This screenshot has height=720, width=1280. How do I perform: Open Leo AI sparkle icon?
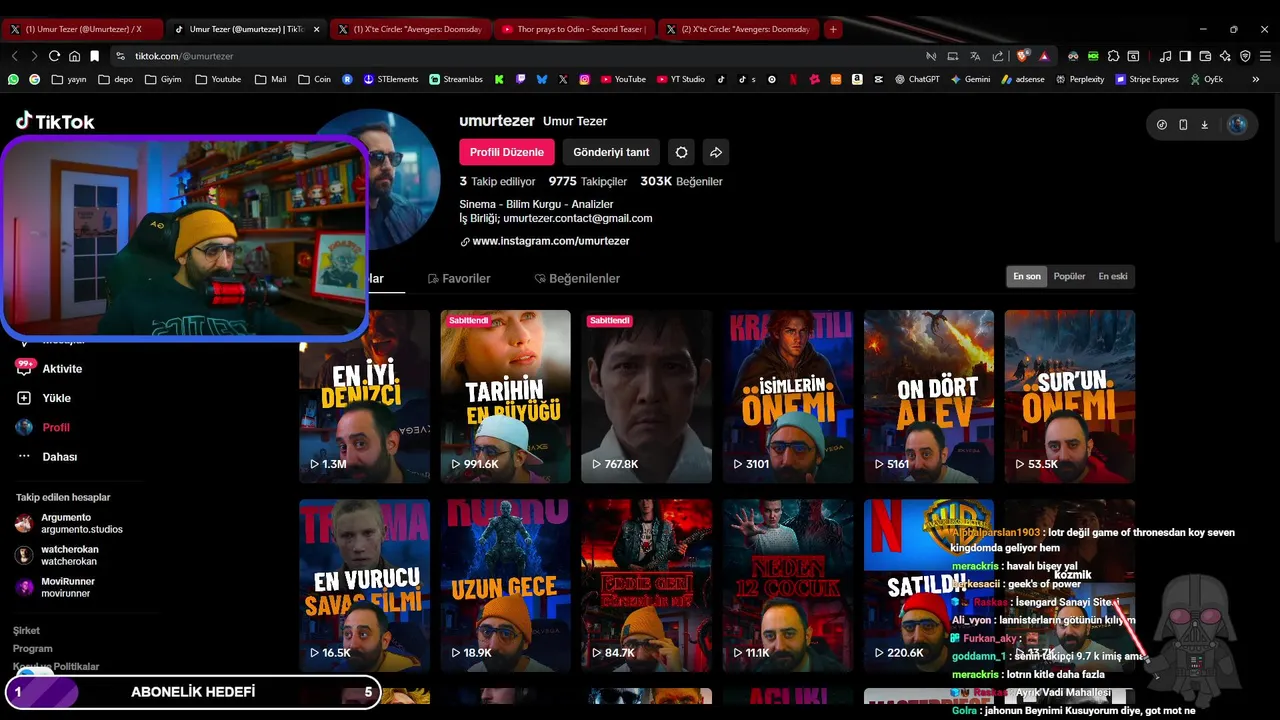coord(1225,56)
